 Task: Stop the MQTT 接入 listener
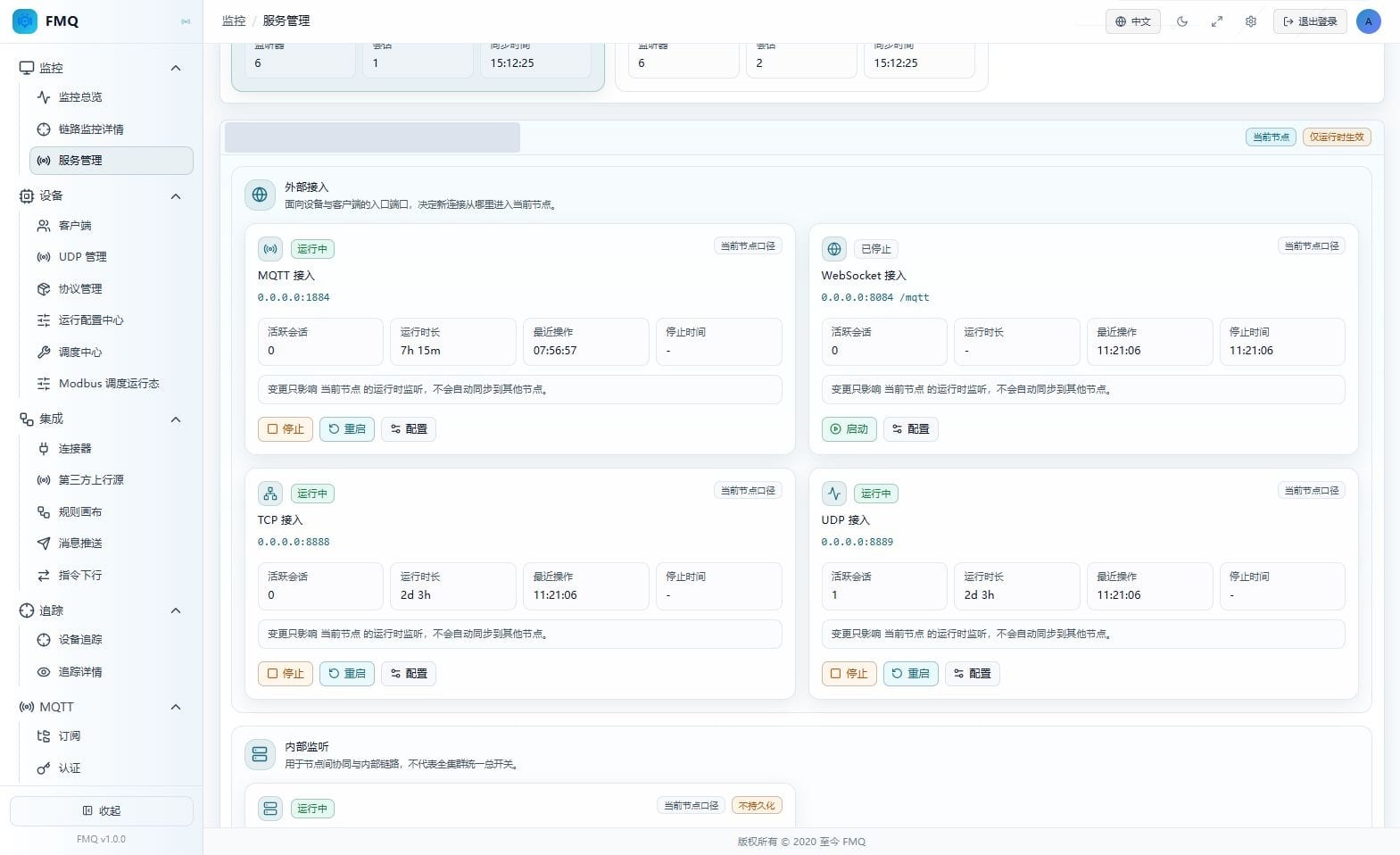click(286, 428)
